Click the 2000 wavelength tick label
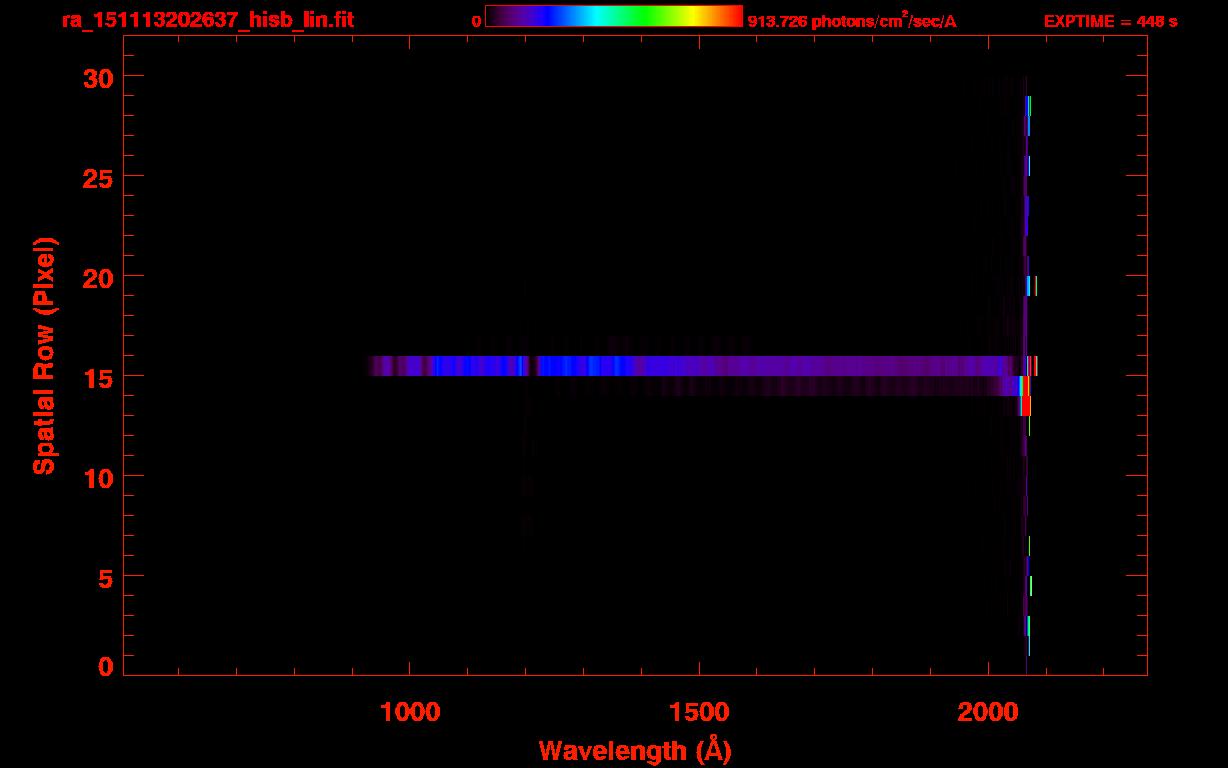1228x768 pixels. (987, 711)
